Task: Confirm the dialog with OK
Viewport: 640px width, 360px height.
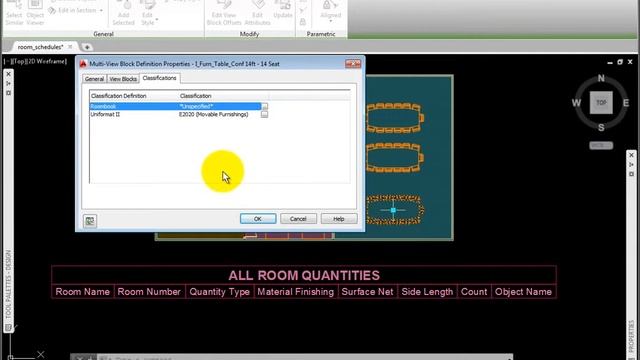Action: [258, 219]
